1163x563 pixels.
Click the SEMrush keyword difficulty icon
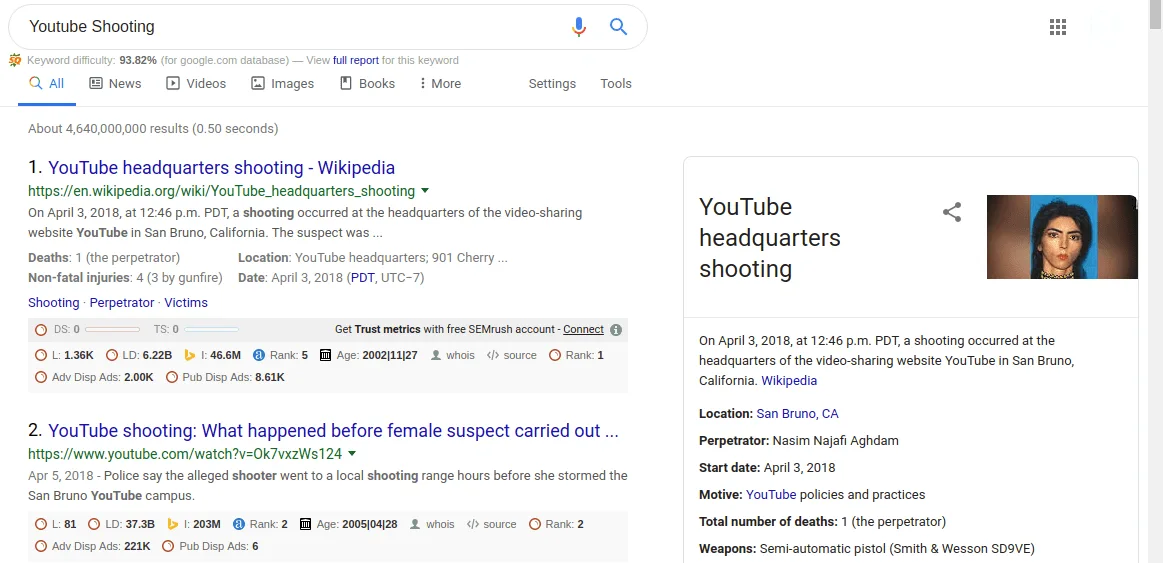[16, 60]
